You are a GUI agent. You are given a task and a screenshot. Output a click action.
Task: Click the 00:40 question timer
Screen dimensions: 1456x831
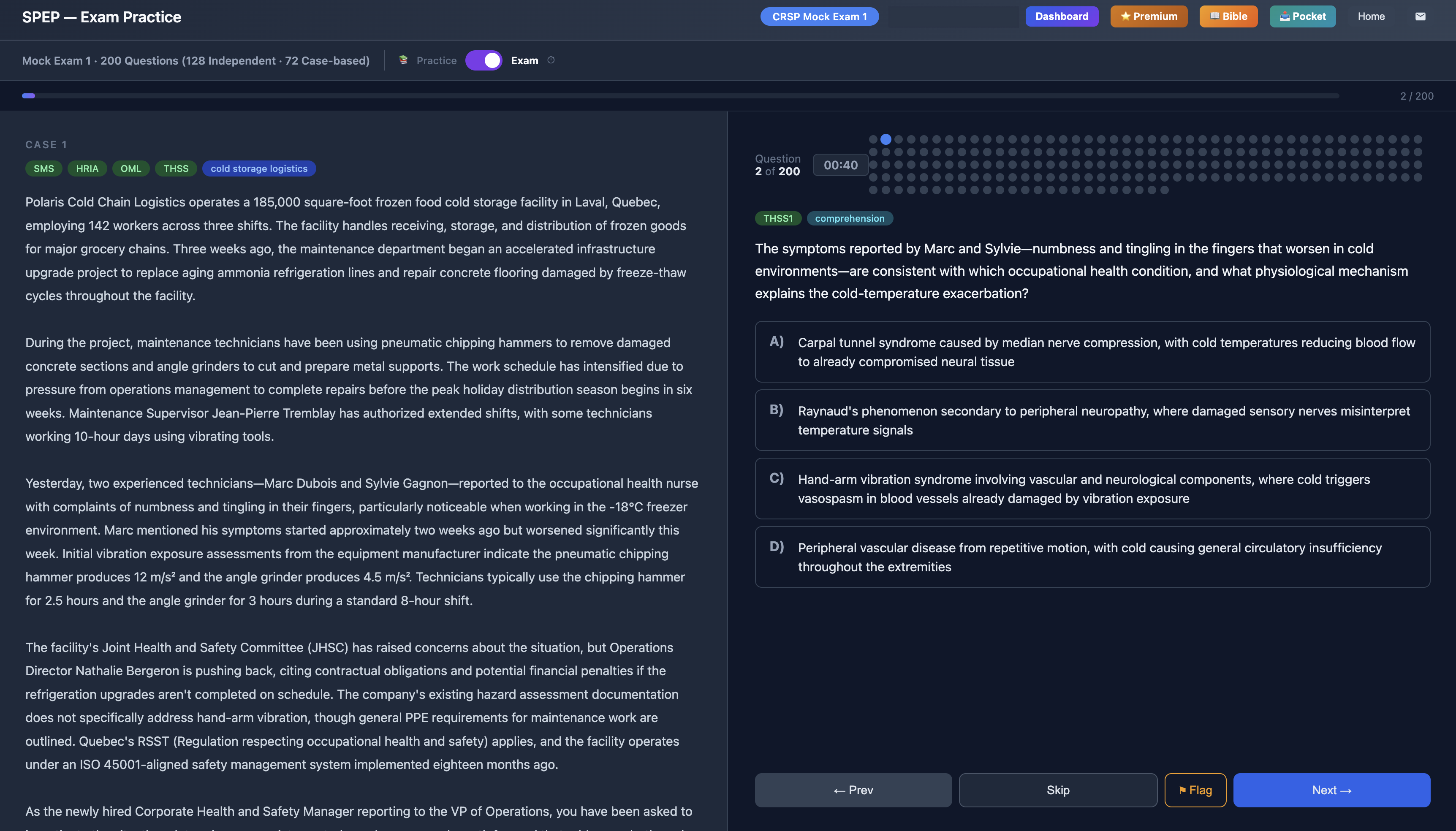841,165
